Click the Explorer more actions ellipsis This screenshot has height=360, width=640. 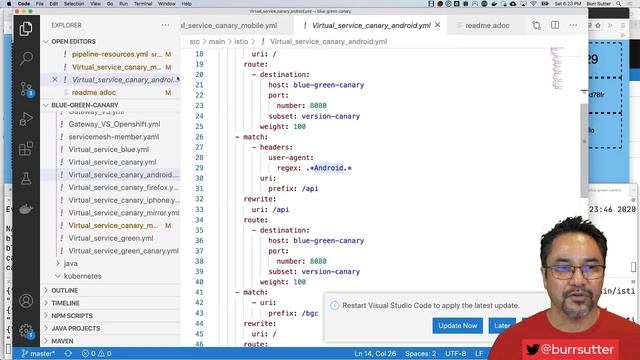coord(165,25)
